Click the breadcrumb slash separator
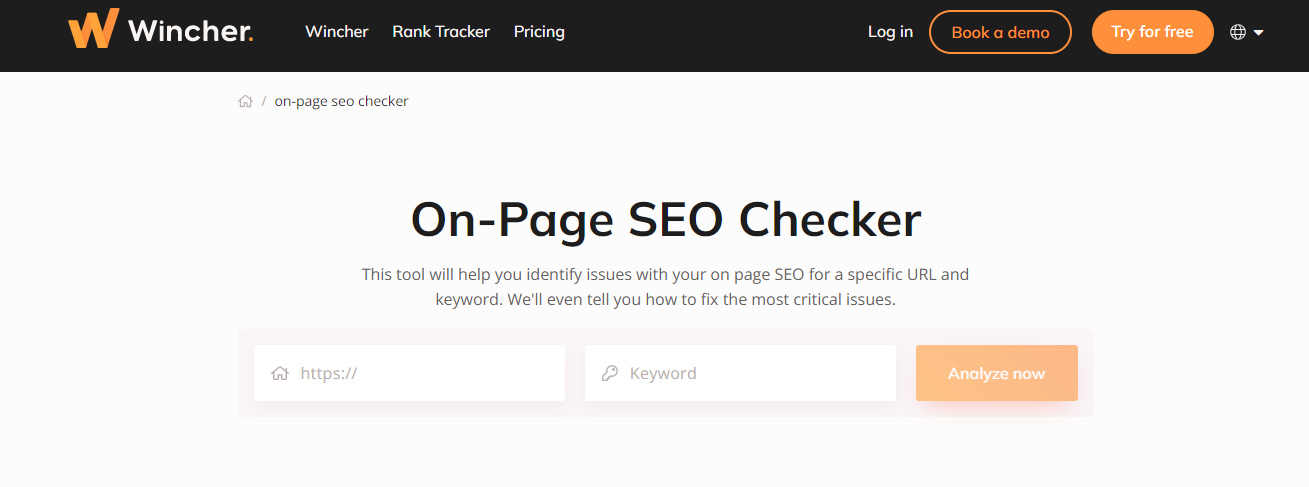 (x=264, y=101)
